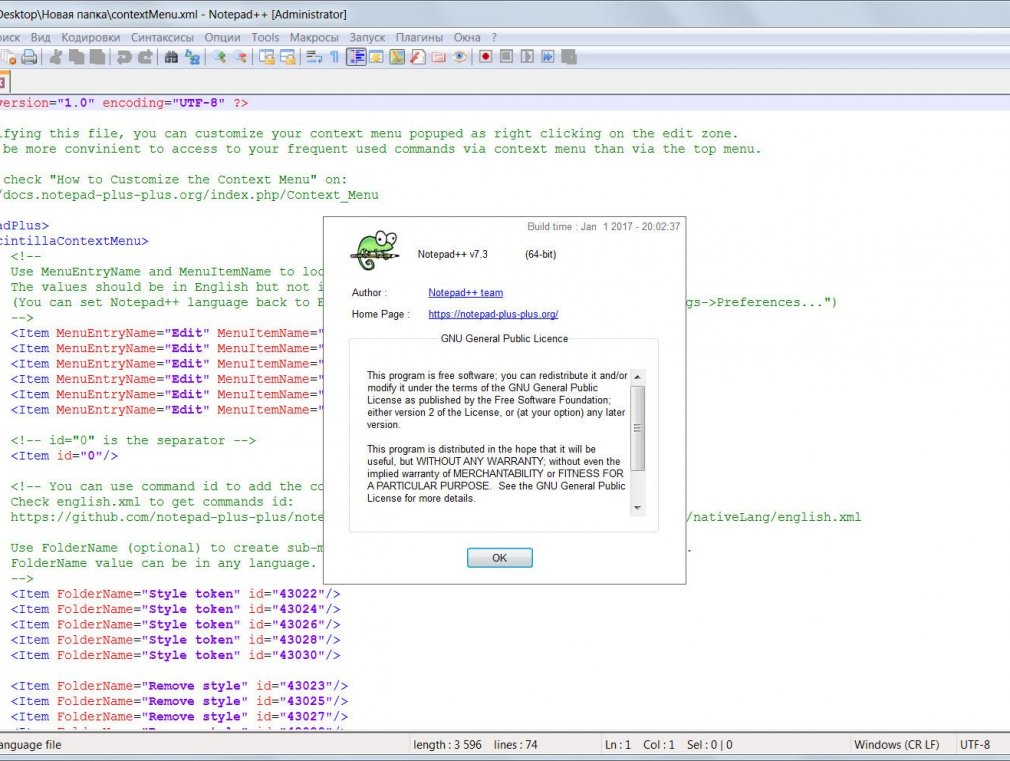Screen dimensions: 1010x761
Task: Toggle file monitoring eye icon
Action: (459, 57)
